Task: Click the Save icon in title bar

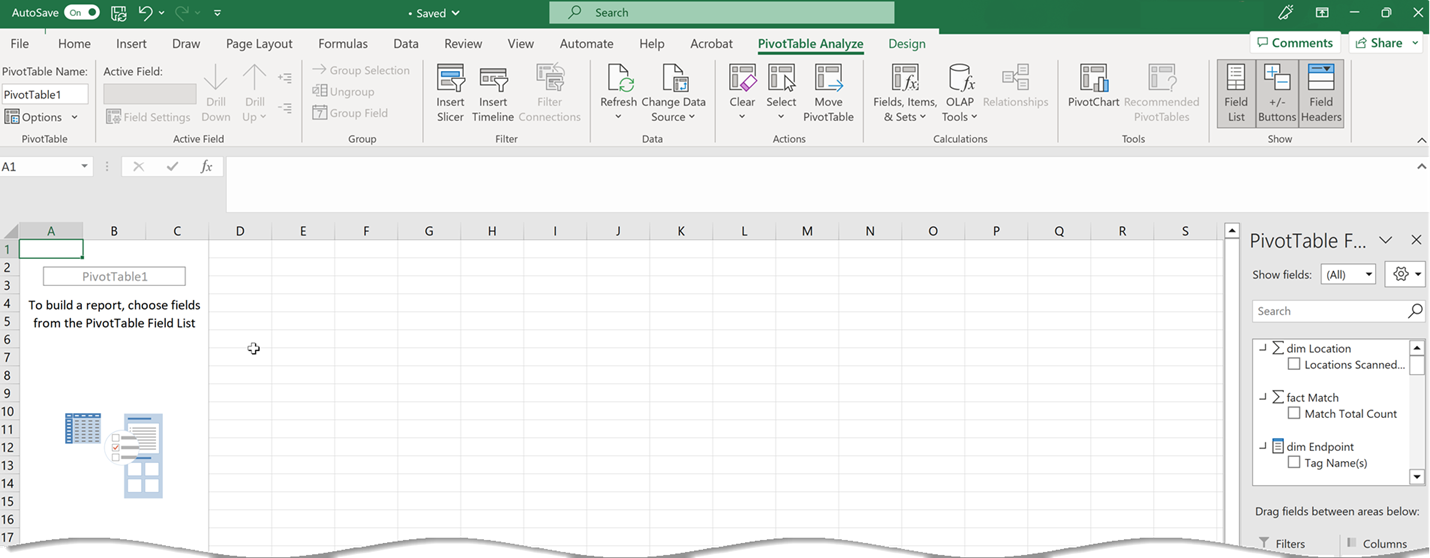Action: [x=119, y=13]
